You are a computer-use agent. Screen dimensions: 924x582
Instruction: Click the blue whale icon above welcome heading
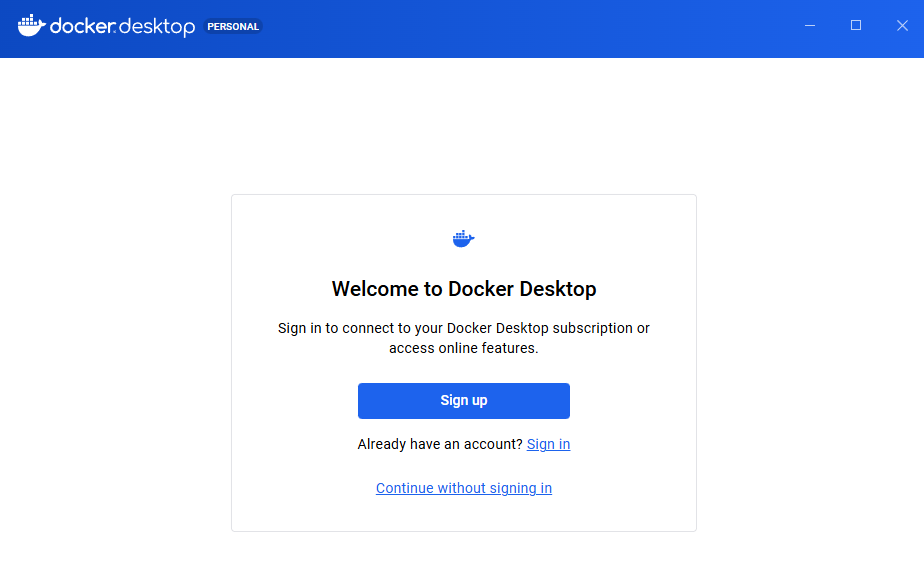(x=464, y=239)
